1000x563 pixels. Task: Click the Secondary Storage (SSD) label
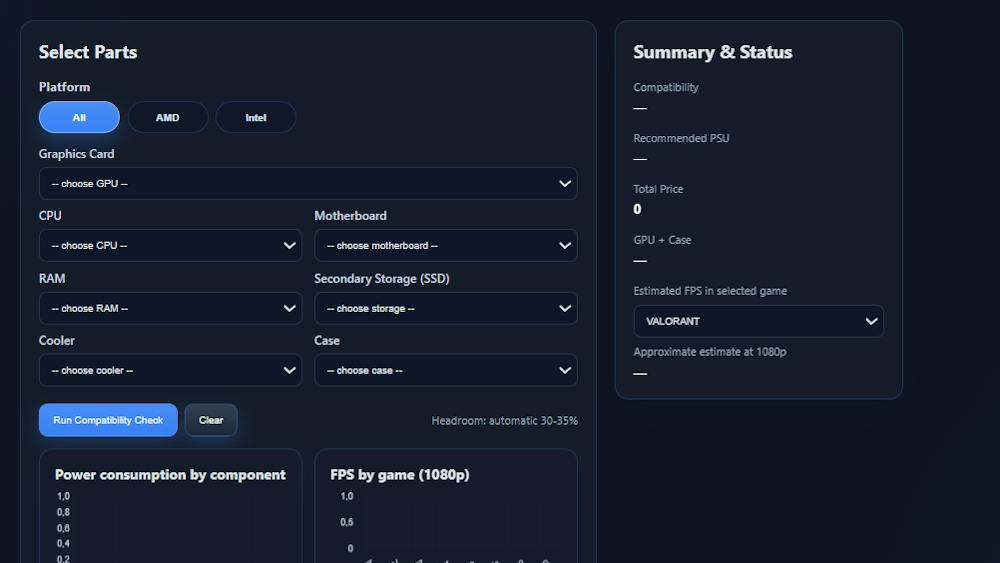382,279
